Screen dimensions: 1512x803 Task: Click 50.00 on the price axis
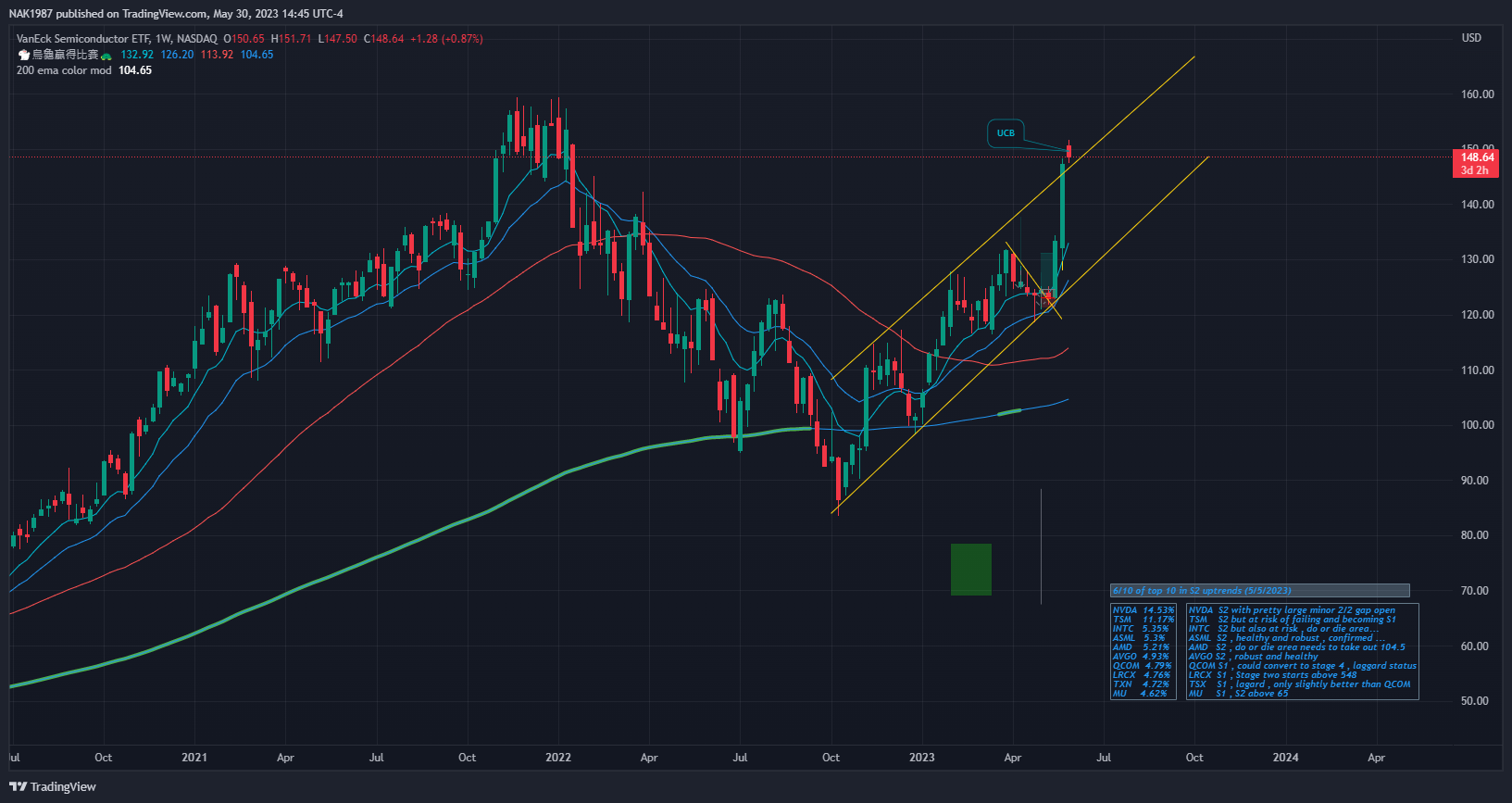coord(1474,701)
